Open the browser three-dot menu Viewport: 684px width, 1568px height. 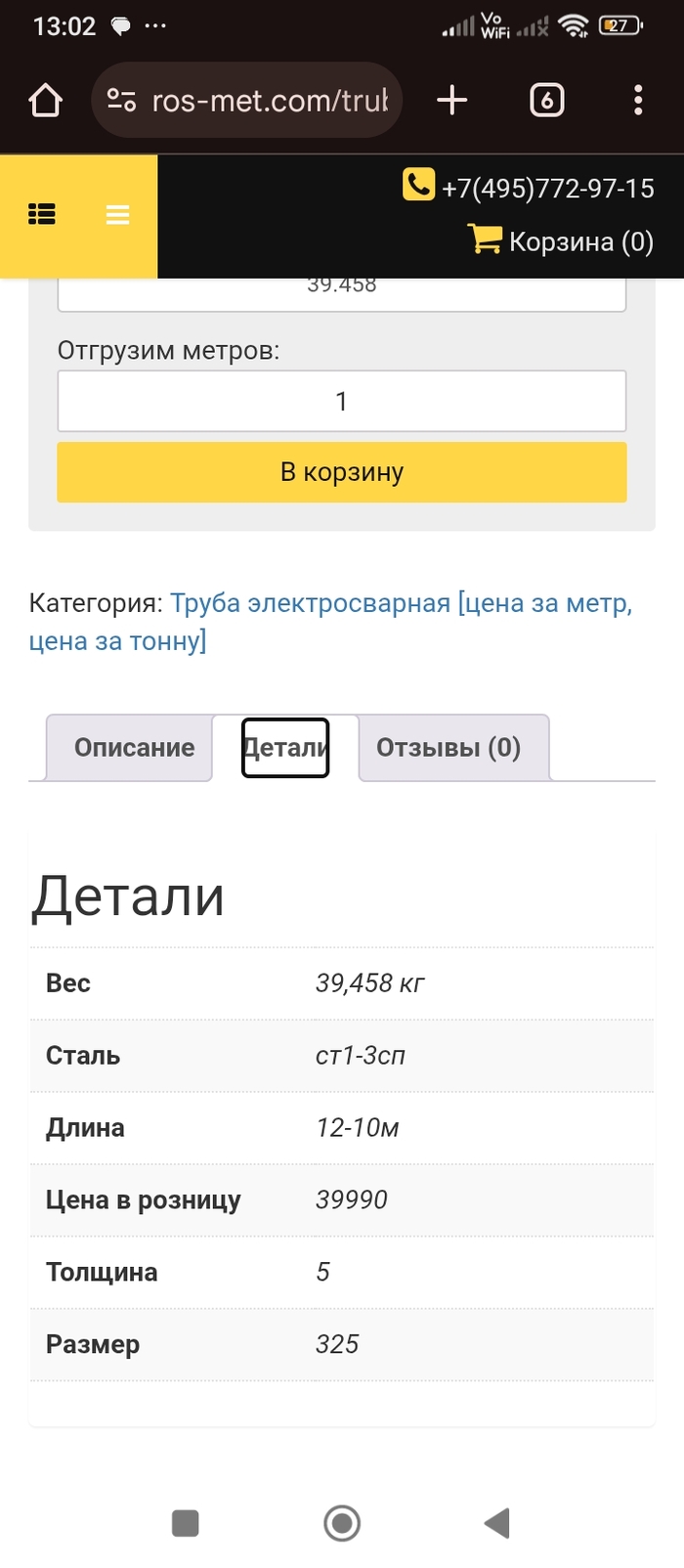tap(638, 100)
